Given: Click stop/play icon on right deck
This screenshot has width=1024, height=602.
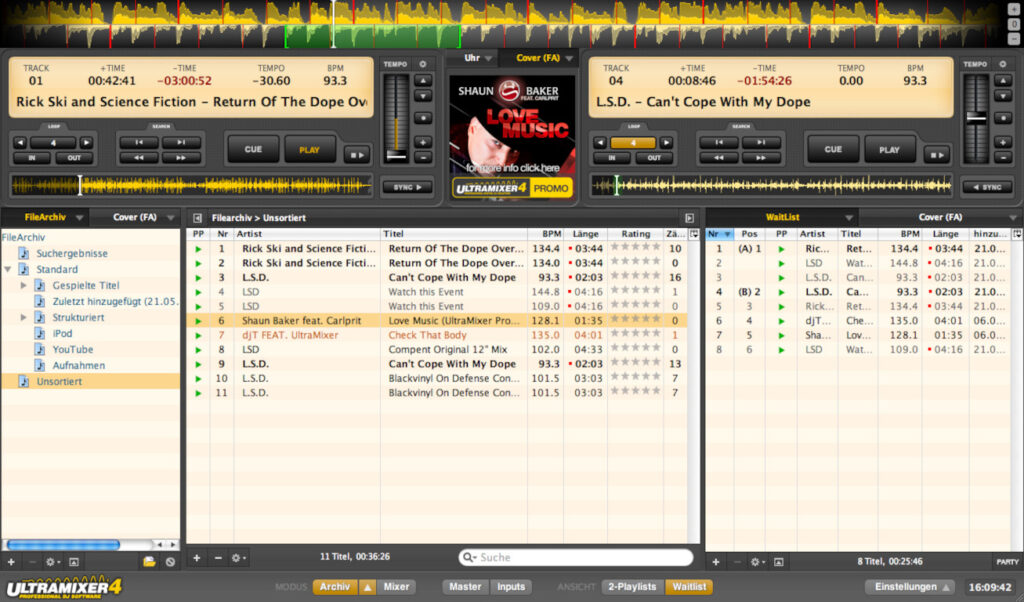Looking at the screenshot, I should [936, 154].
